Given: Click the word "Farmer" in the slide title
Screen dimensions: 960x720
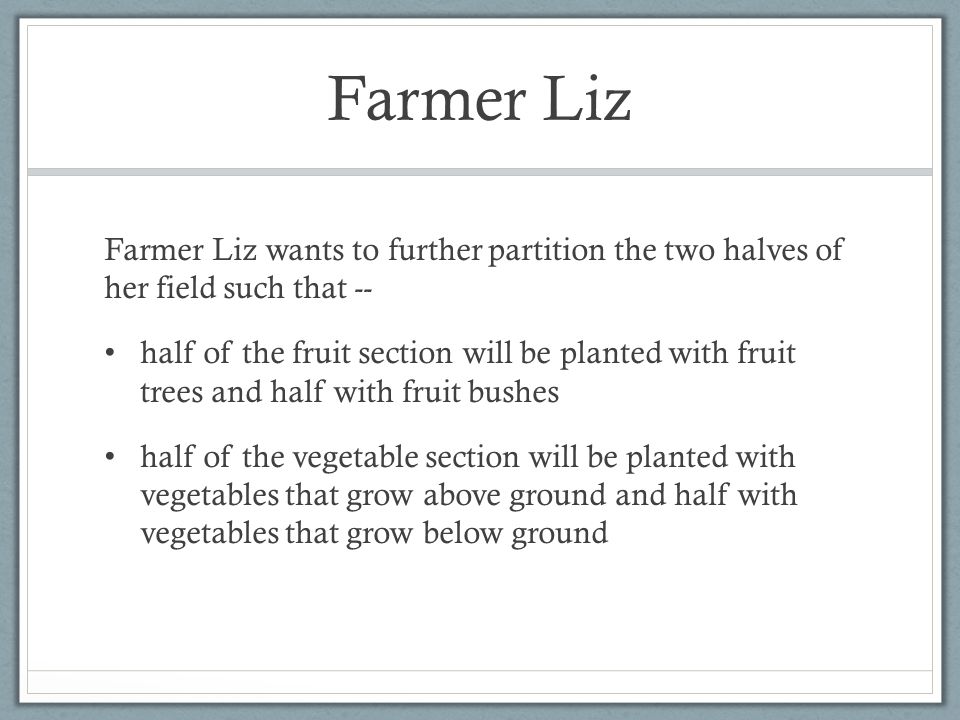Looking at the screenshot, I should [427, 99].
